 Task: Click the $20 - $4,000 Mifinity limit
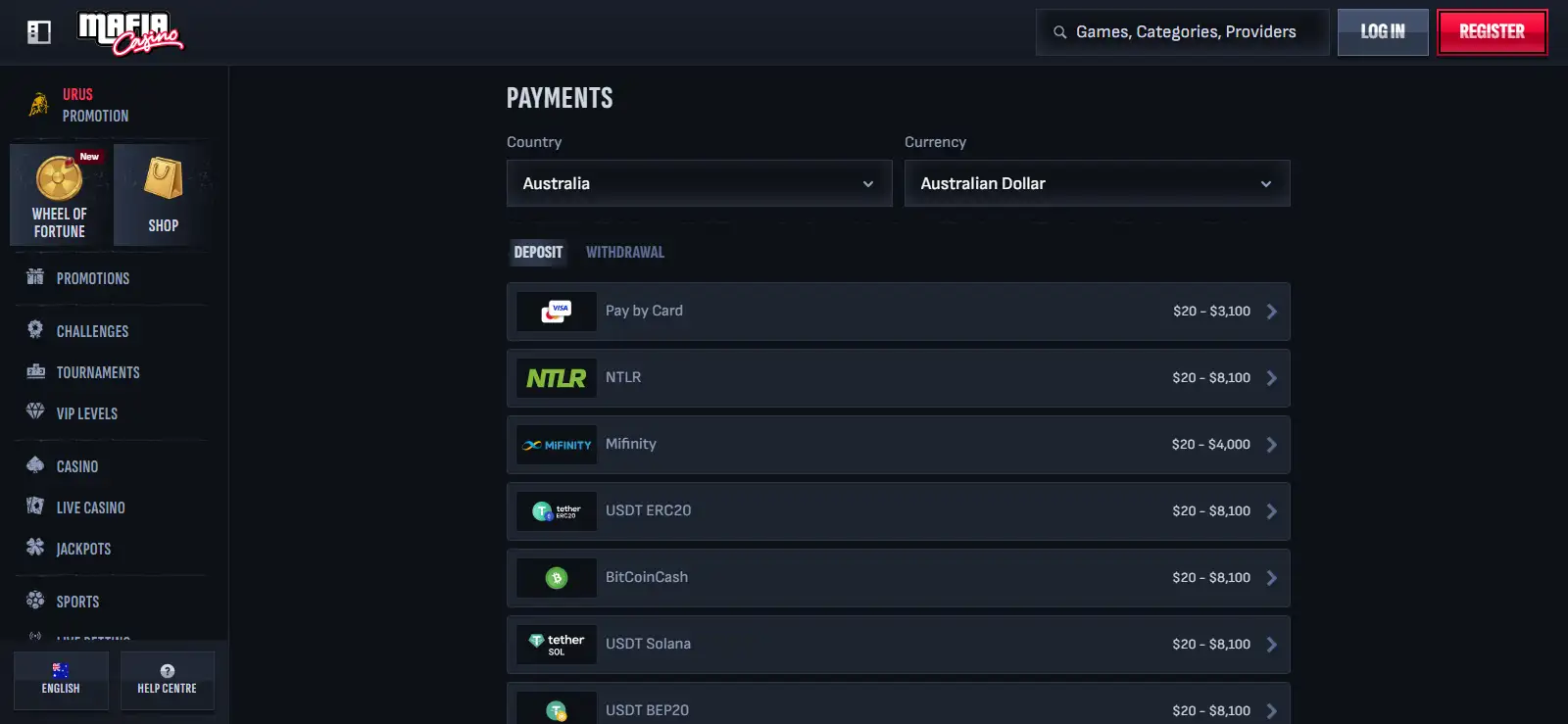[x=1211, y=445]
